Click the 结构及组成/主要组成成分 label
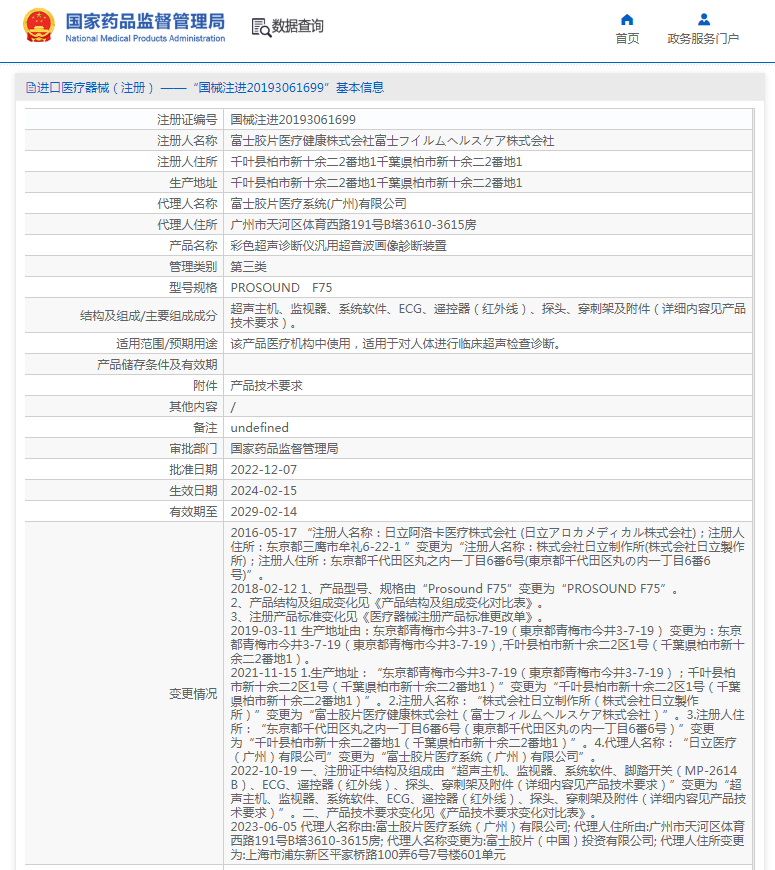775x870 pixels. (x=148, y=316)
